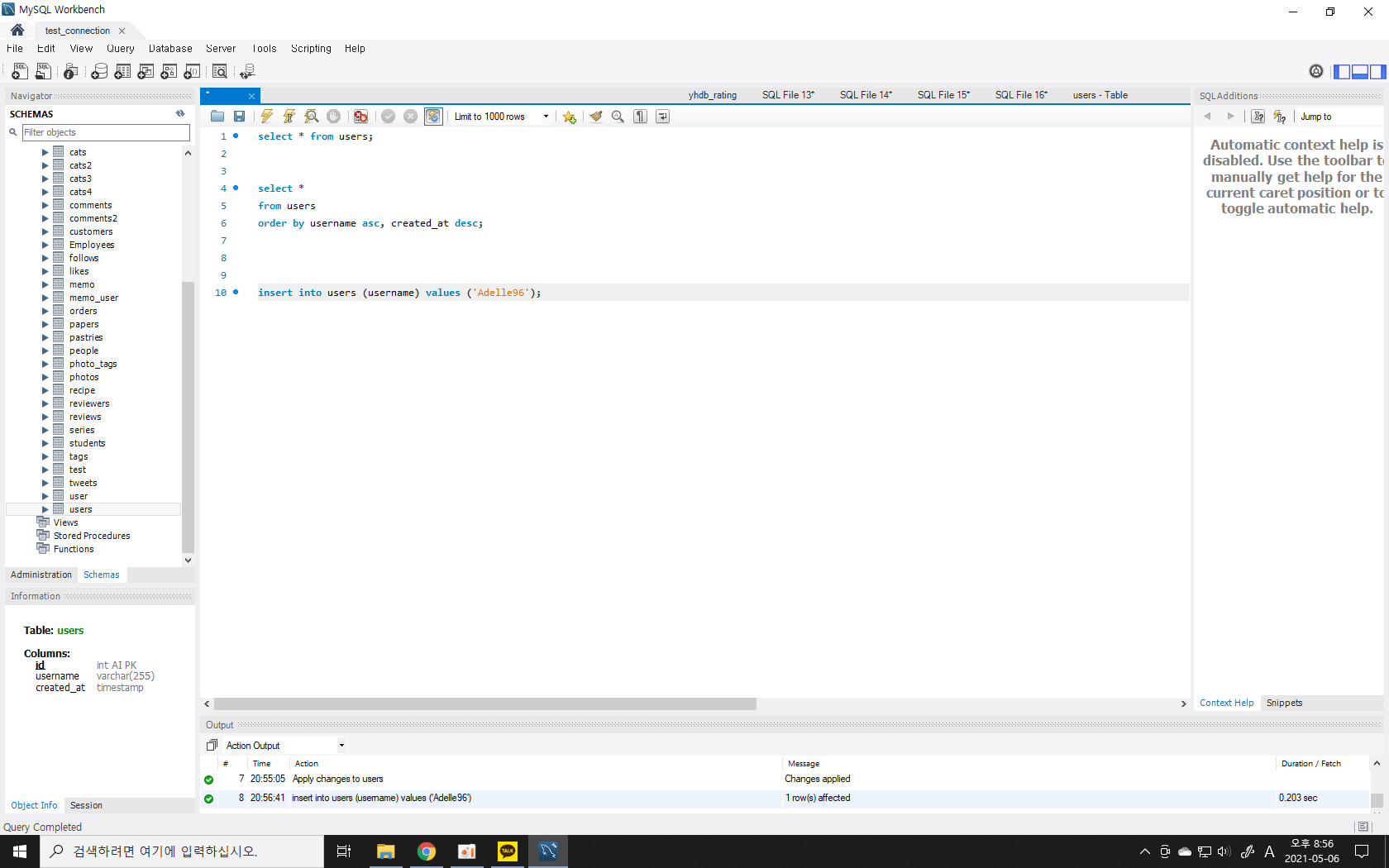Create a new SQL tab icon
1389x868 pixels.
point(20,72)
